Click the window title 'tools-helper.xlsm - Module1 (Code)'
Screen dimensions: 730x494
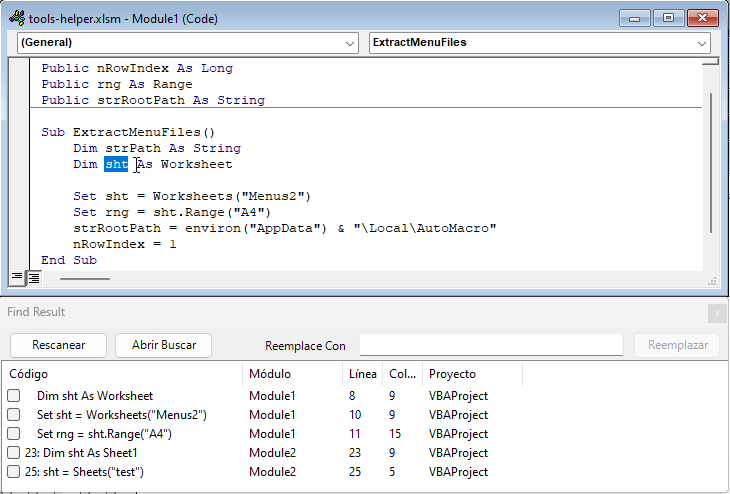pos(123,19)
